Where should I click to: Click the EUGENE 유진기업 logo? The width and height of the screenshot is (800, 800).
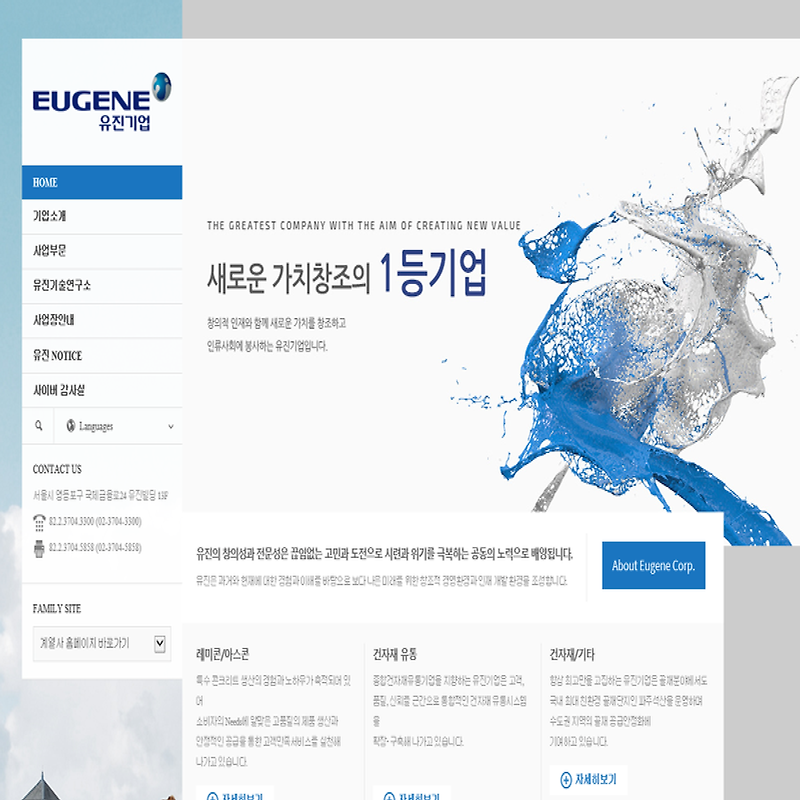point(102,102)
